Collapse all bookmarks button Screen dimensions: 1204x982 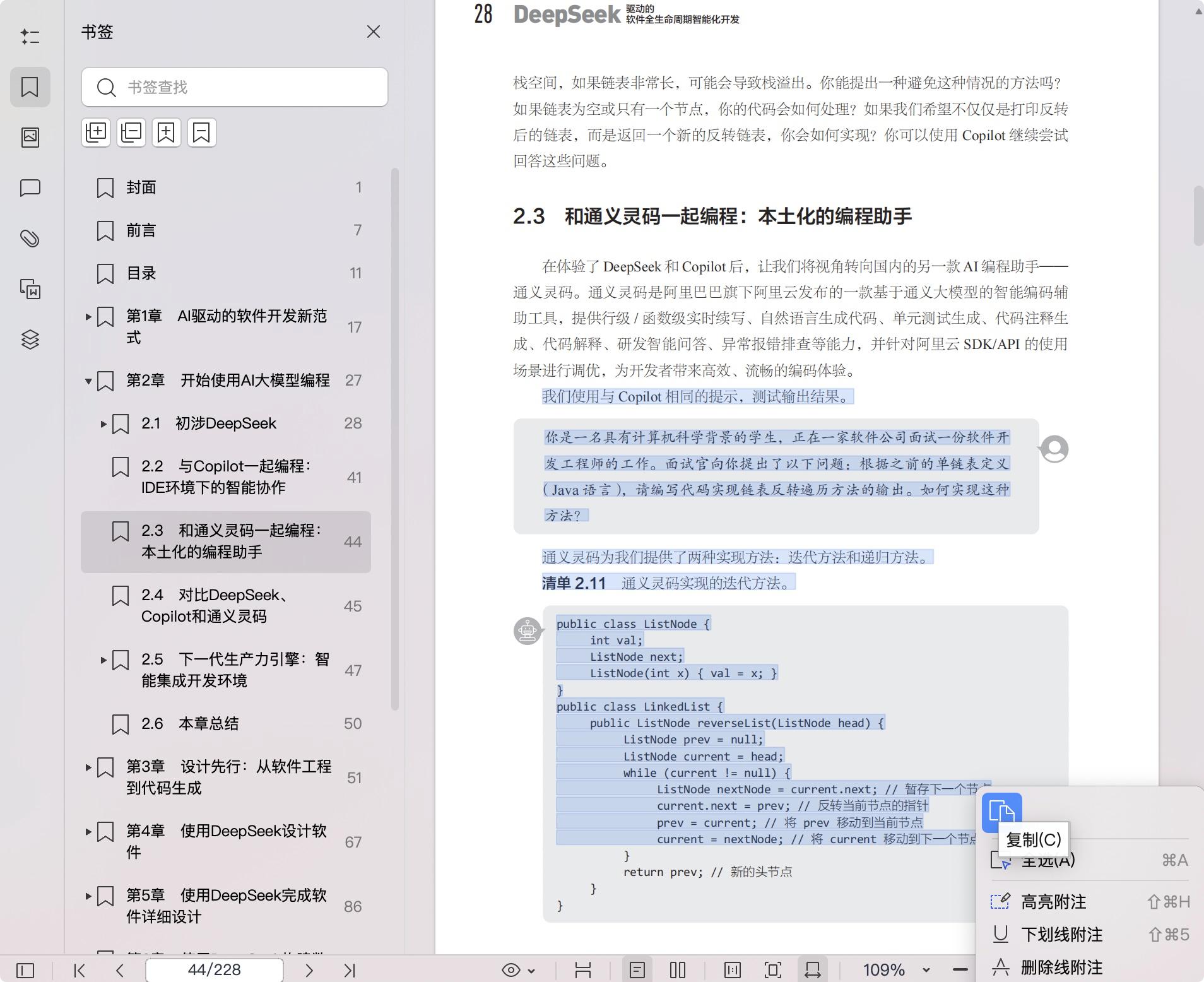pos(131,133)
